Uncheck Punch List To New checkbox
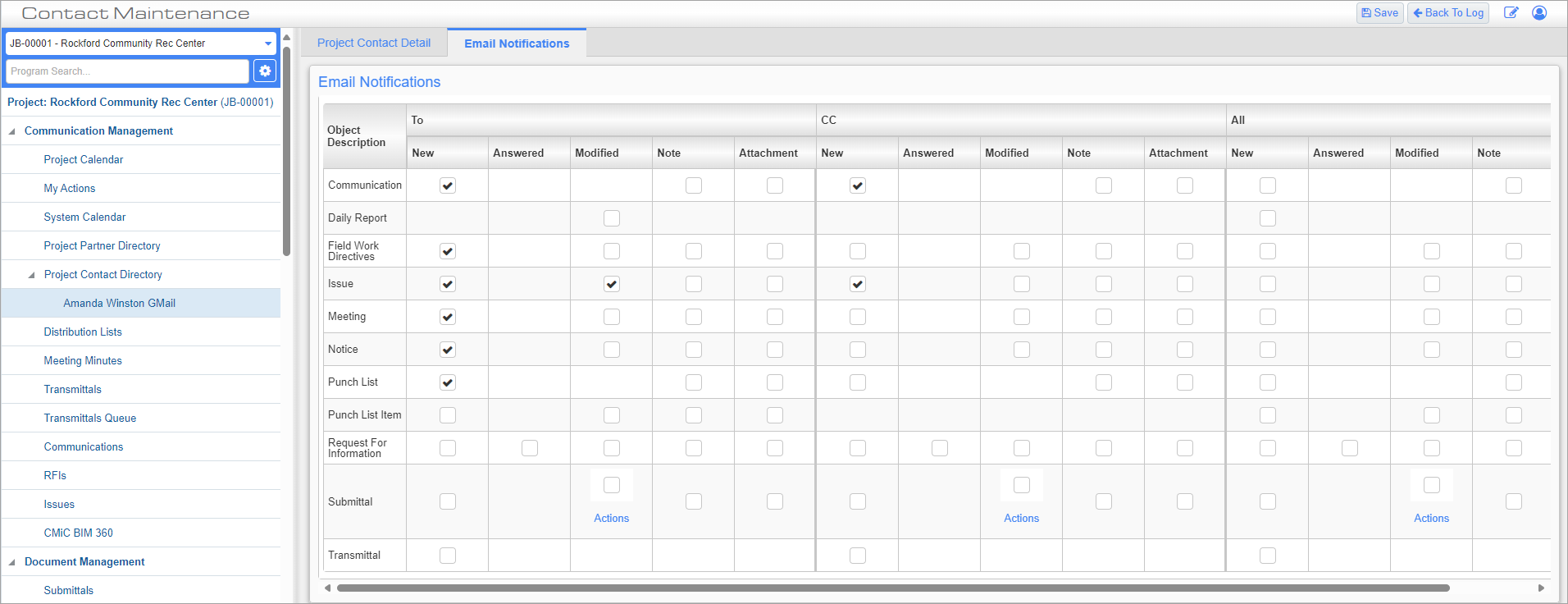Viewport: 1568px width, 604px height. point(448,382)
